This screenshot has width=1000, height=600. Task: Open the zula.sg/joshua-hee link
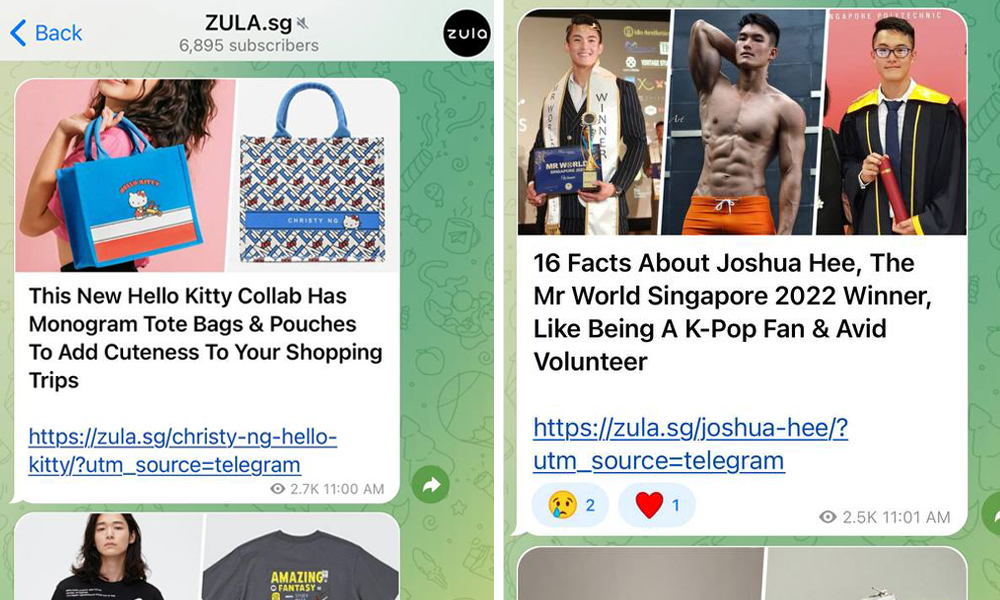click(691, 444)
